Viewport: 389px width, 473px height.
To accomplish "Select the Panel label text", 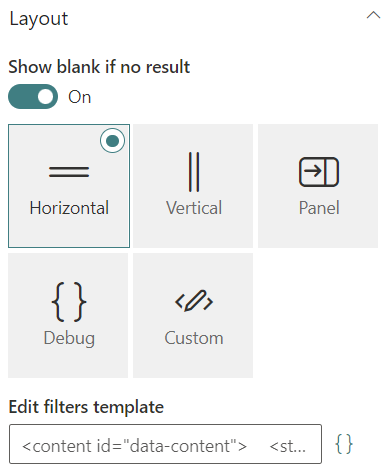I will pyautogui.click(x=319, y=208).
